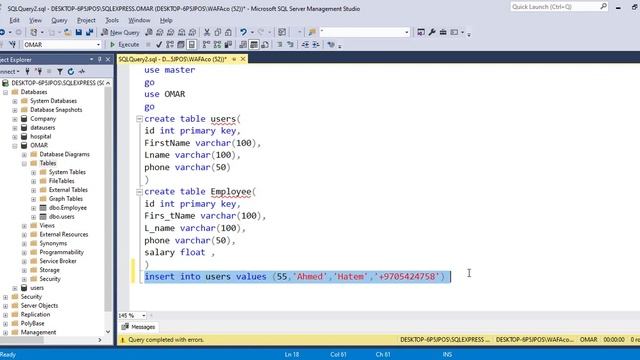Toggle Include Actual Execution Plan icon

point(206,44)
